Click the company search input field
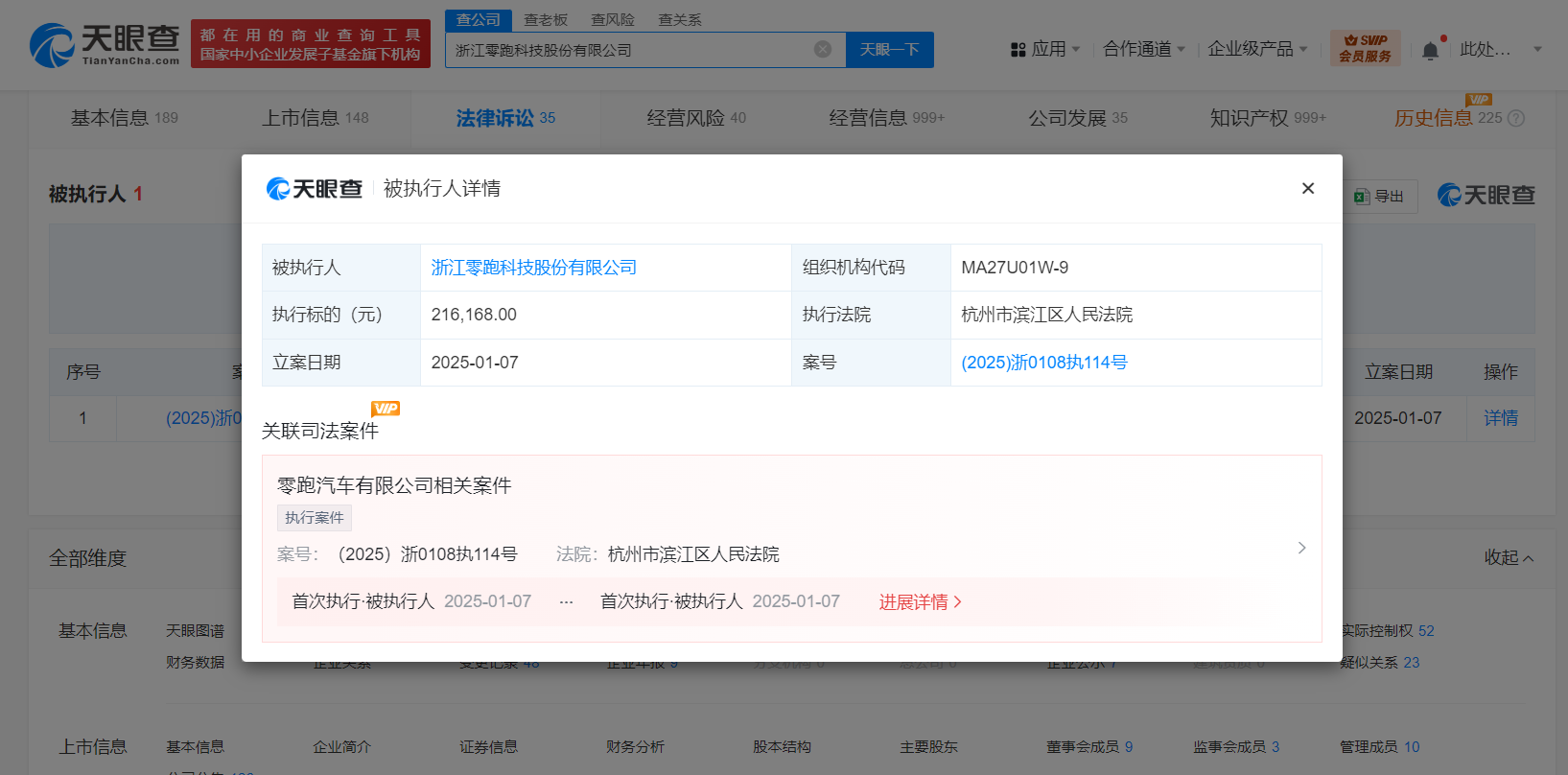This screenshot has width=1568, height=775. point(628,50)
